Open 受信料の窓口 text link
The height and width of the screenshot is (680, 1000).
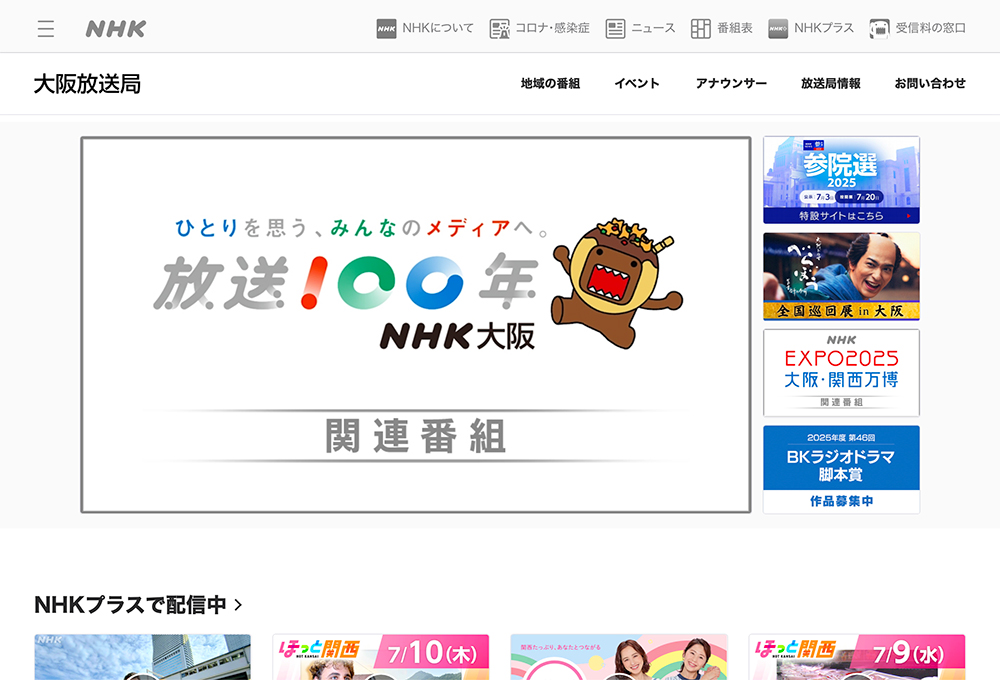930,28
